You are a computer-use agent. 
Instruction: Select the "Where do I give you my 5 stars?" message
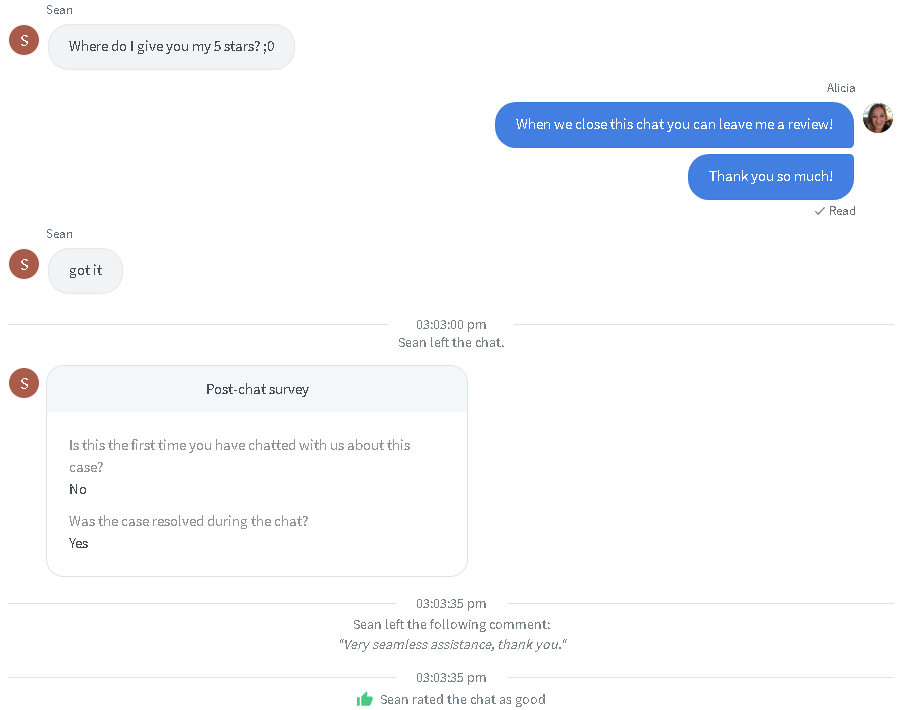[x=171, y=47]
